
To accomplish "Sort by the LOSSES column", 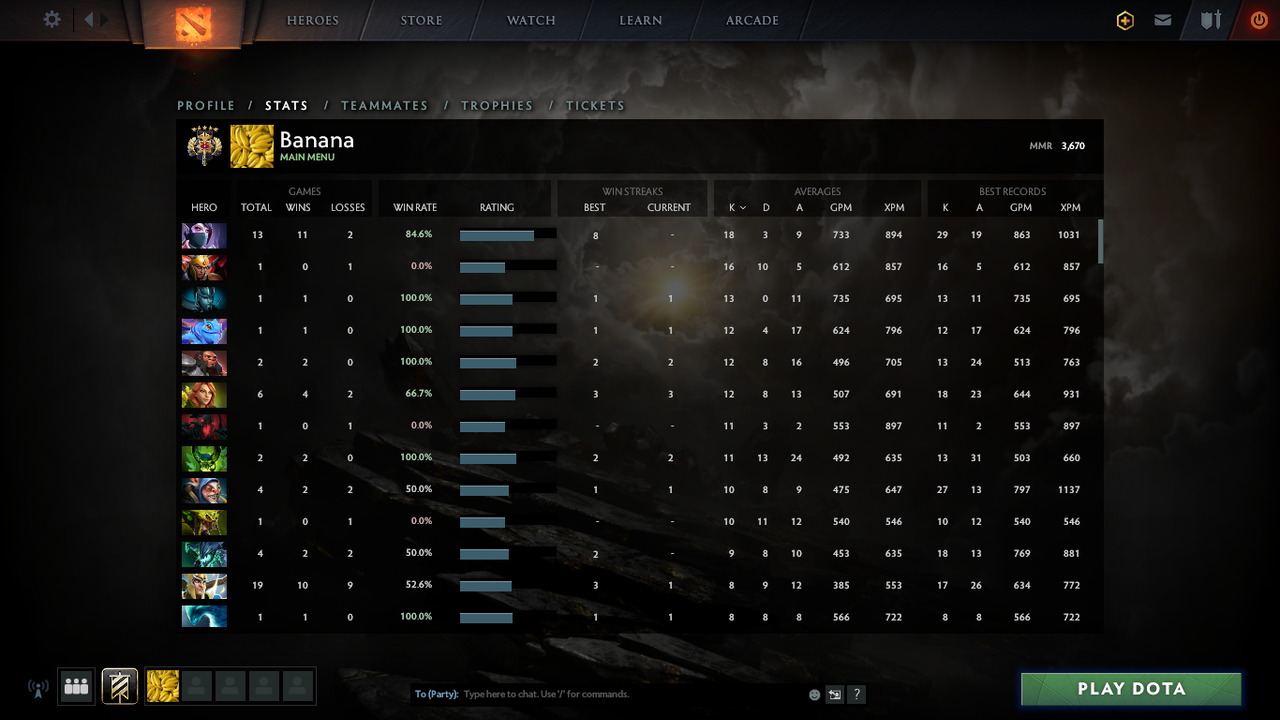I will click(348, 208).
